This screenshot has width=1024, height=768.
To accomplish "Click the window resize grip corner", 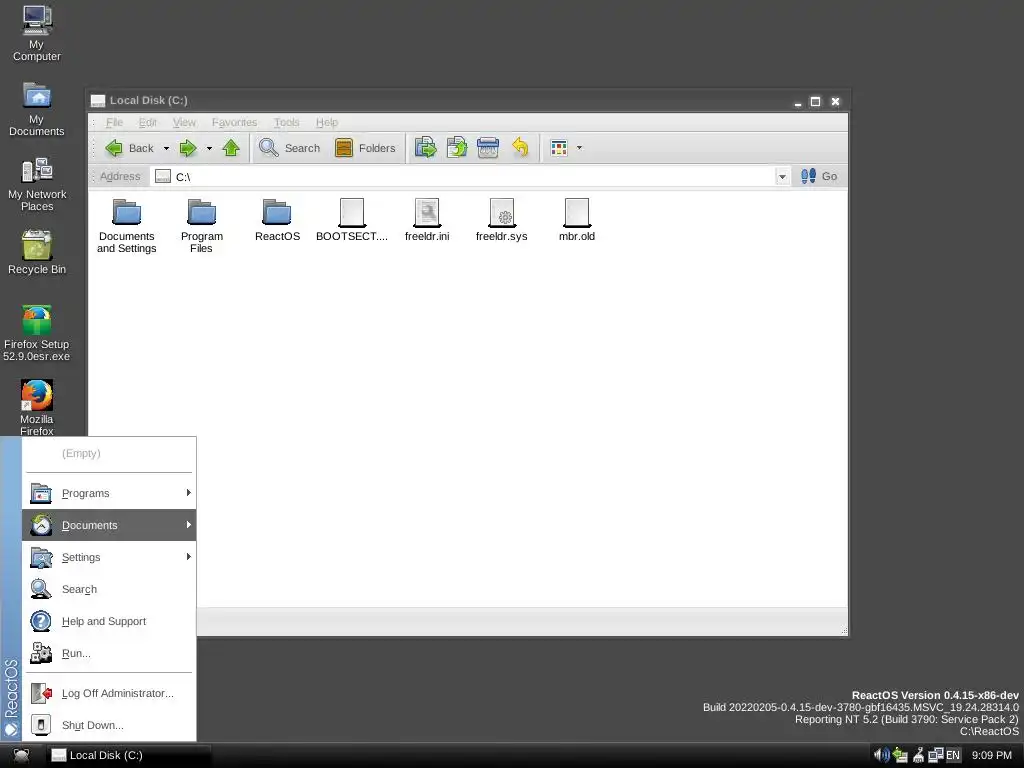I will [x=844, y=631].
